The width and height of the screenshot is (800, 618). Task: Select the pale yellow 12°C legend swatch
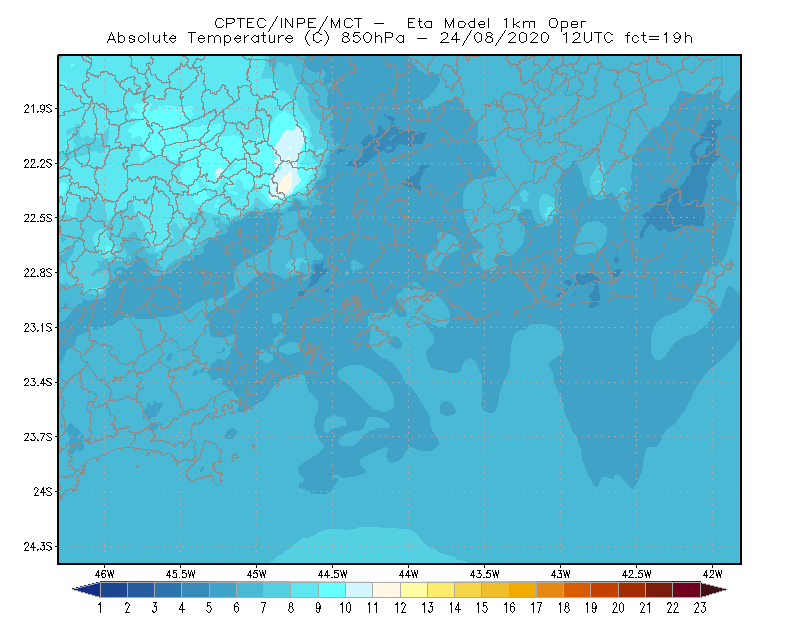click(414, 590)
